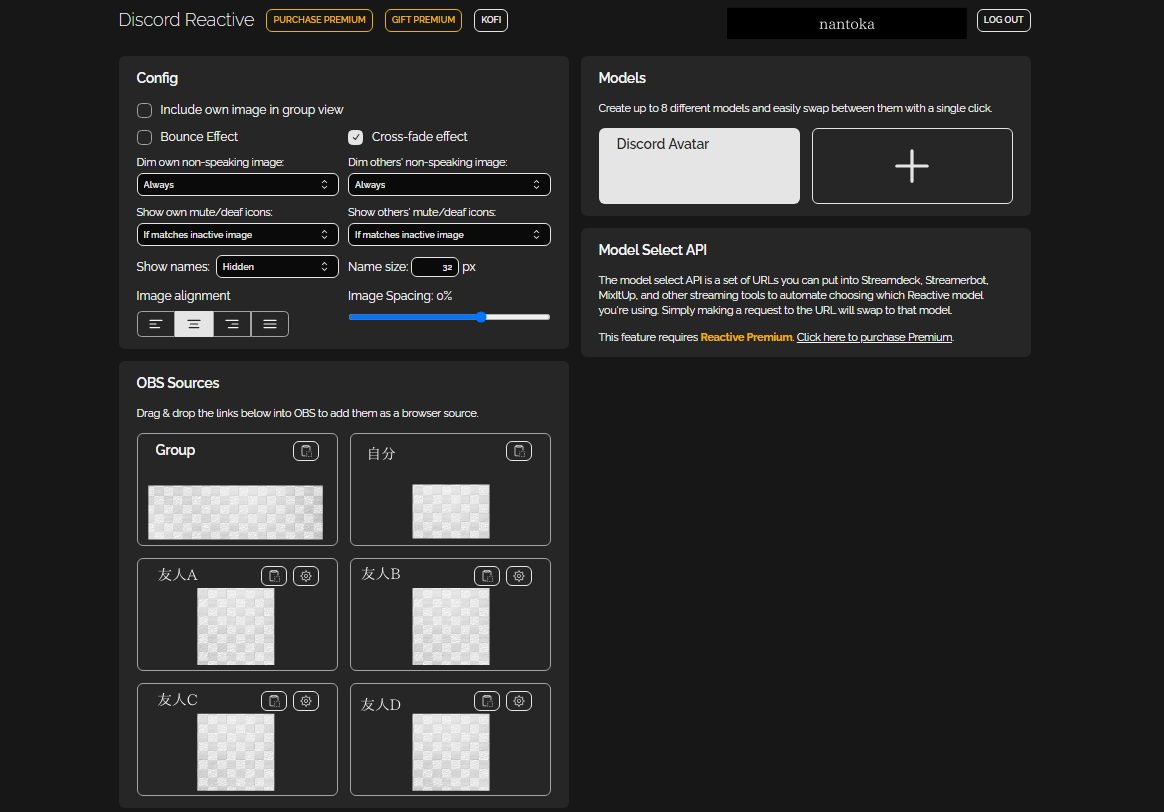Check Include own image in group view
Screen dimensions: 1164x812
click(144, 110)
